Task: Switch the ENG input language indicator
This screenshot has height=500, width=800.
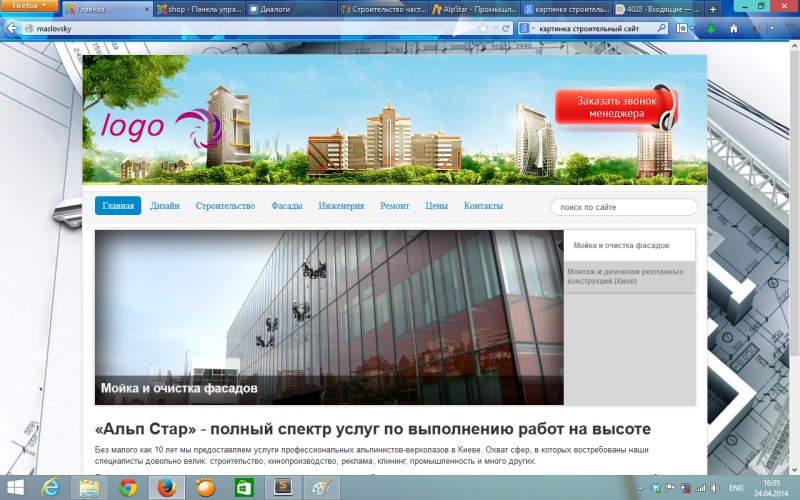Action: point(736,488)
